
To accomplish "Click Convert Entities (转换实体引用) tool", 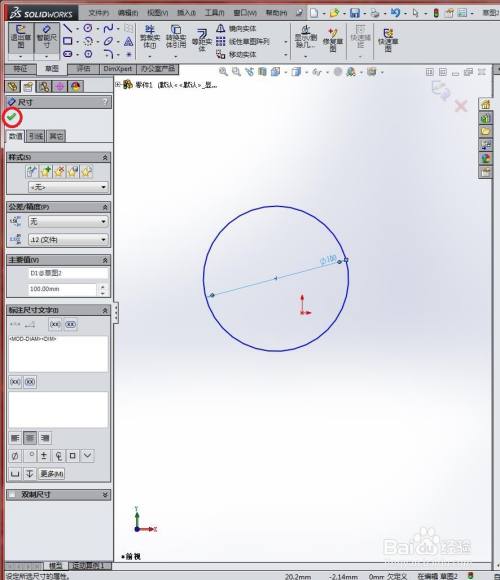I will (176, 37).
